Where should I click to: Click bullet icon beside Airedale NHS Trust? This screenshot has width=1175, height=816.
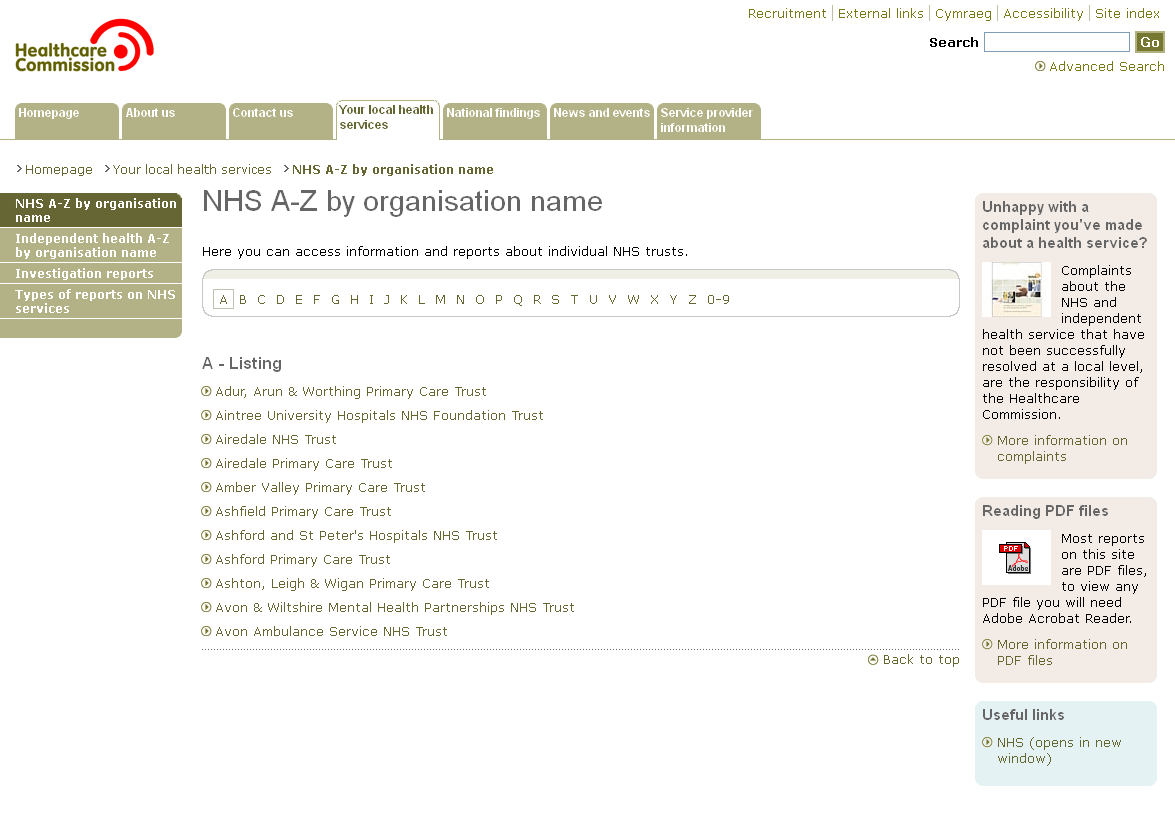(x=207, y=440)
